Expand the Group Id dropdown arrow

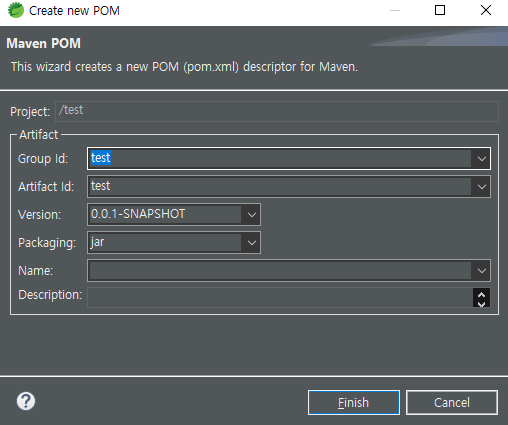[x=481, y=159]
